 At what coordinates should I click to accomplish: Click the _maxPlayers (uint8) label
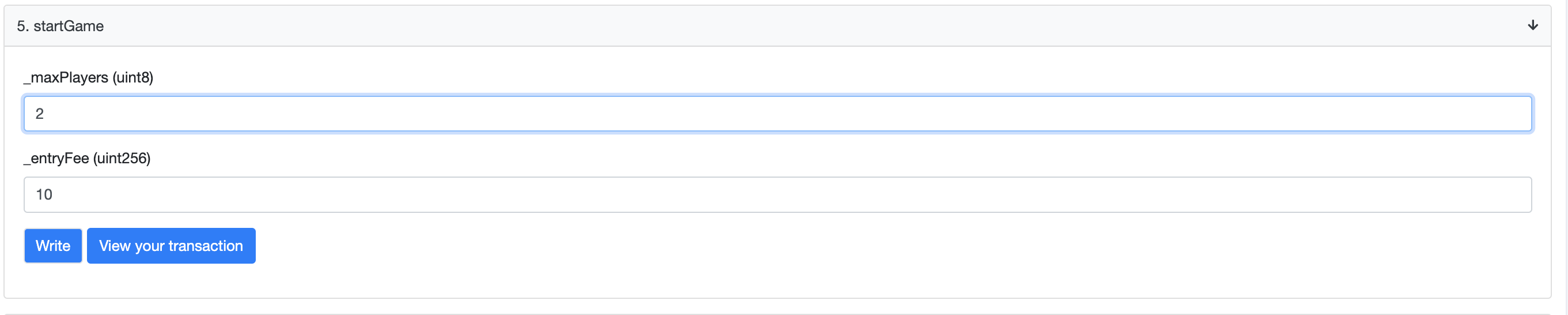(x=89, y=77)
